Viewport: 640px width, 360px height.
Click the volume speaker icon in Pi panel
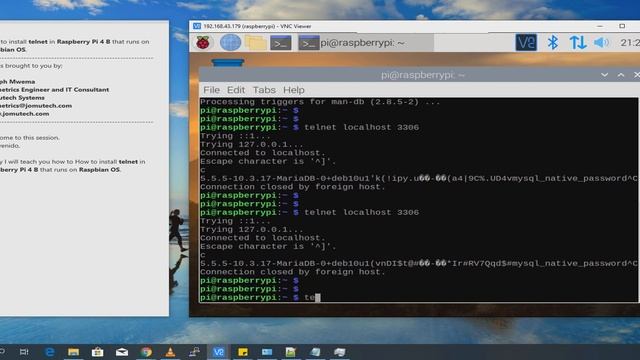(x=601, y=42)
